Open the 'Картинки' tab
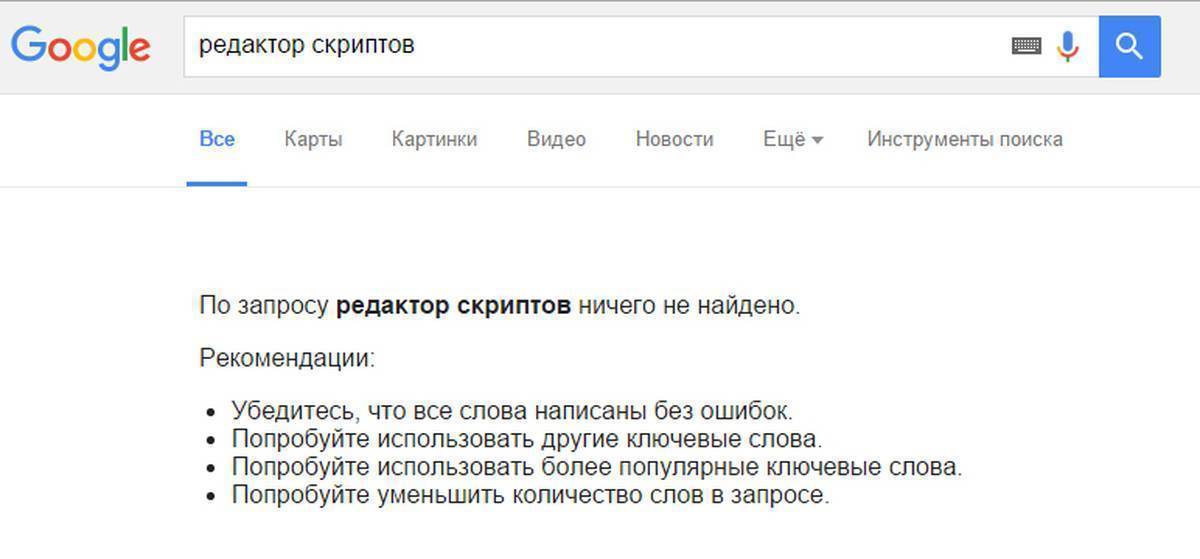This screenshot has height=559, width=1200. [x=434, y=139]
